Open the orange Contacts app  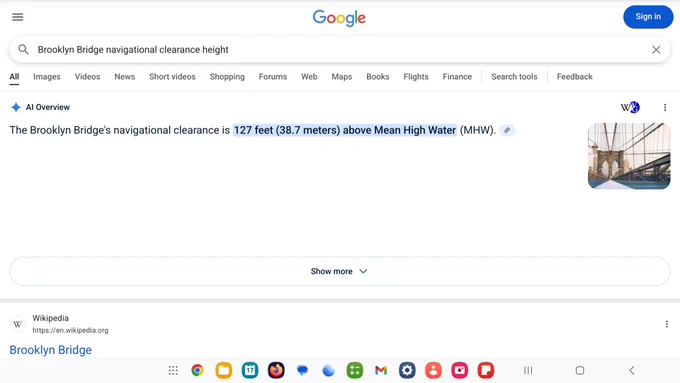[433, 370]
